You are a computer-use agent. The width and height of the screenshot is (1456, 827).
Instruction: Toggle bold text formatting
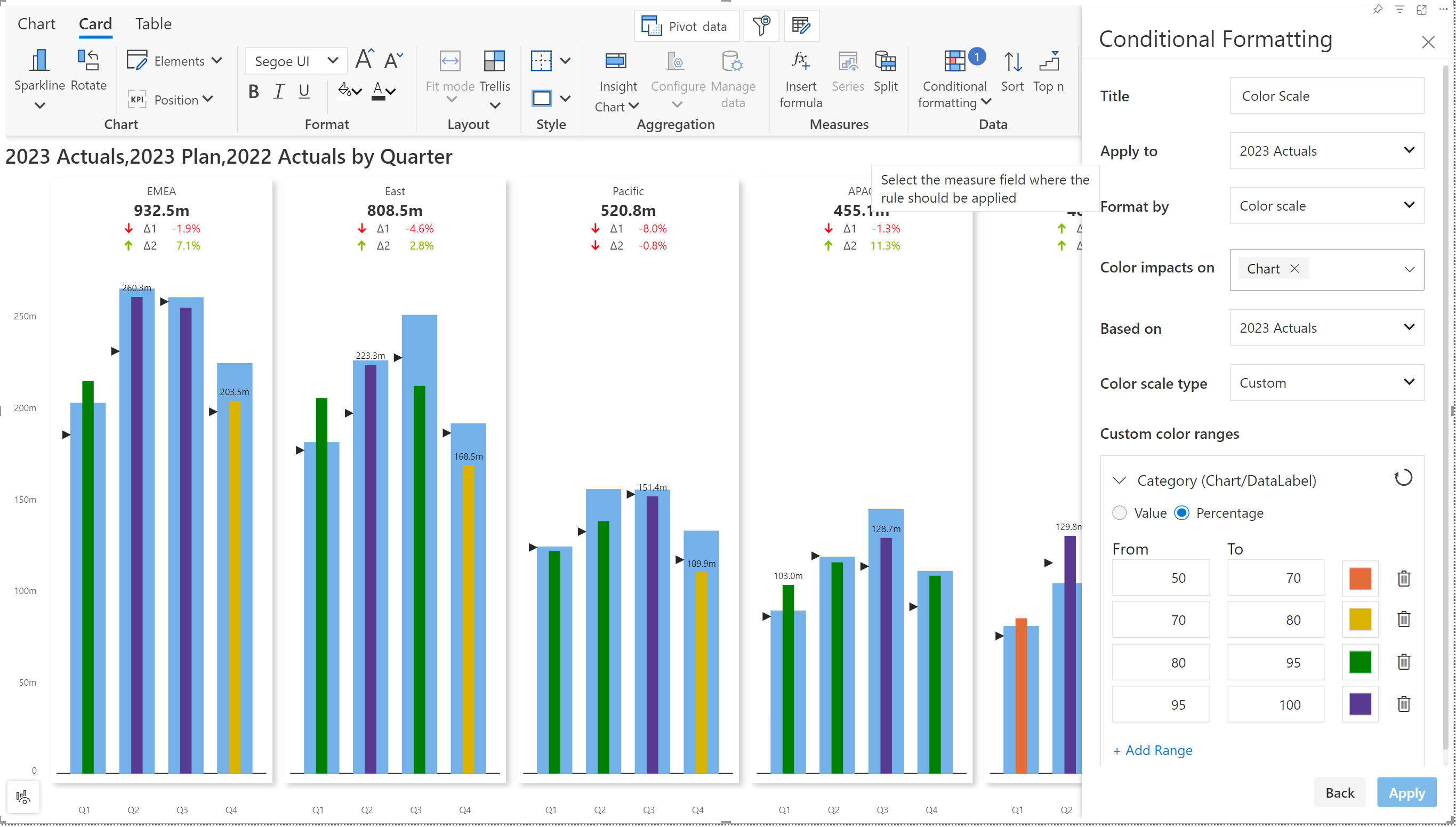click(253, 91)
